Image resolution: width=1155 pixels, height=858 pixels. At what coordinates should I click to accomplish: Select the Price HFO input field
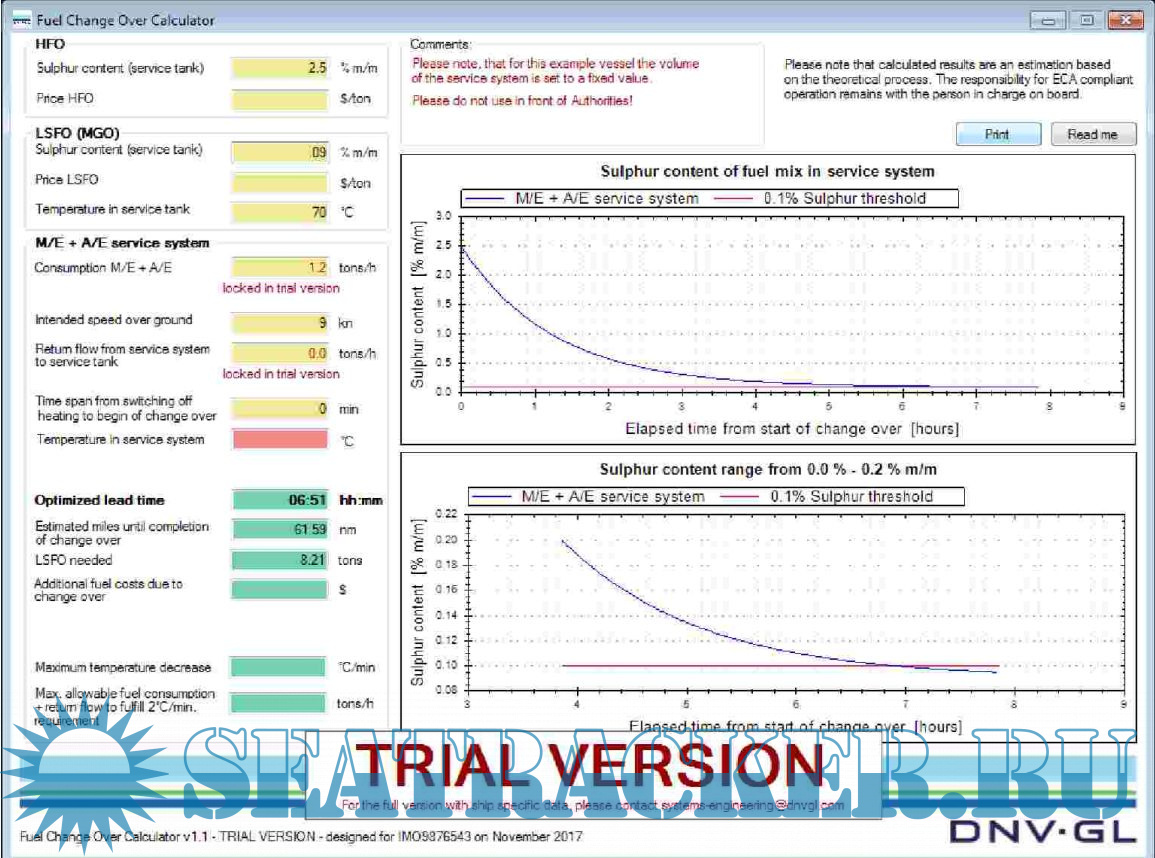point(279,100)
